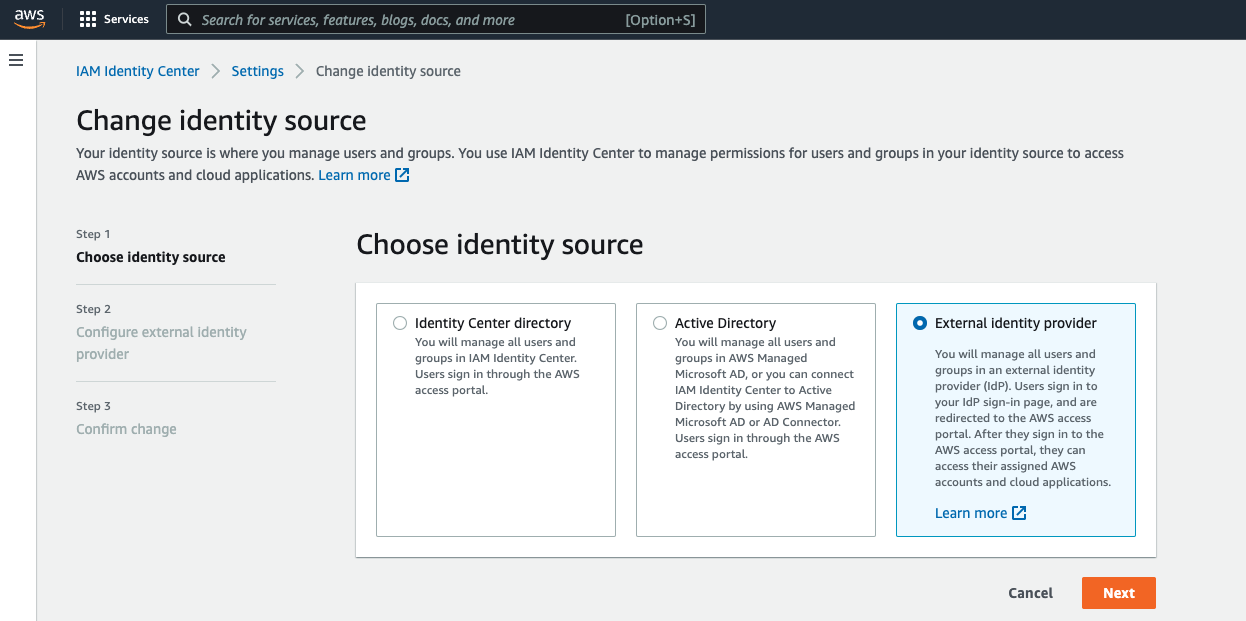Choose the Active Directory radio option

660,323
